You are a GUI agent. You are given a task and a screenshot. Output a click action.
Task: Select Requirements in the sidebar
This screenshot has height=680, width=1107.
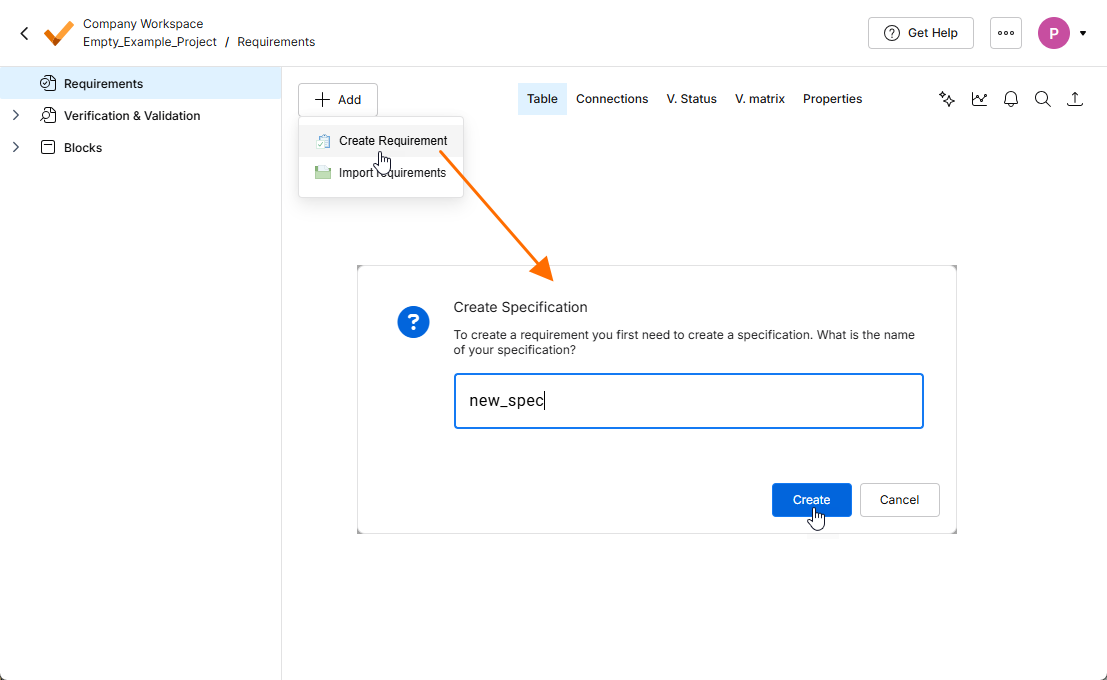103,84
